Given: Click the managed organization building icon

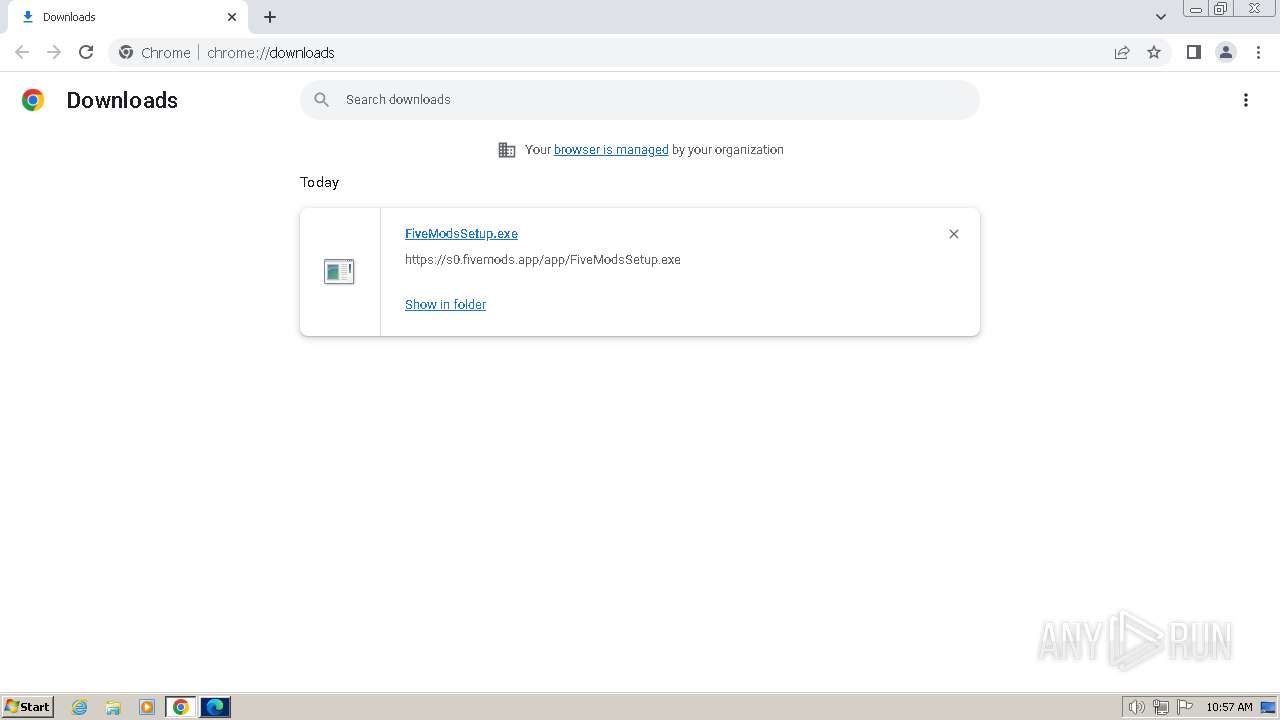Looking at the screenshot, I should pyautogui.click(x=507, y=150).
